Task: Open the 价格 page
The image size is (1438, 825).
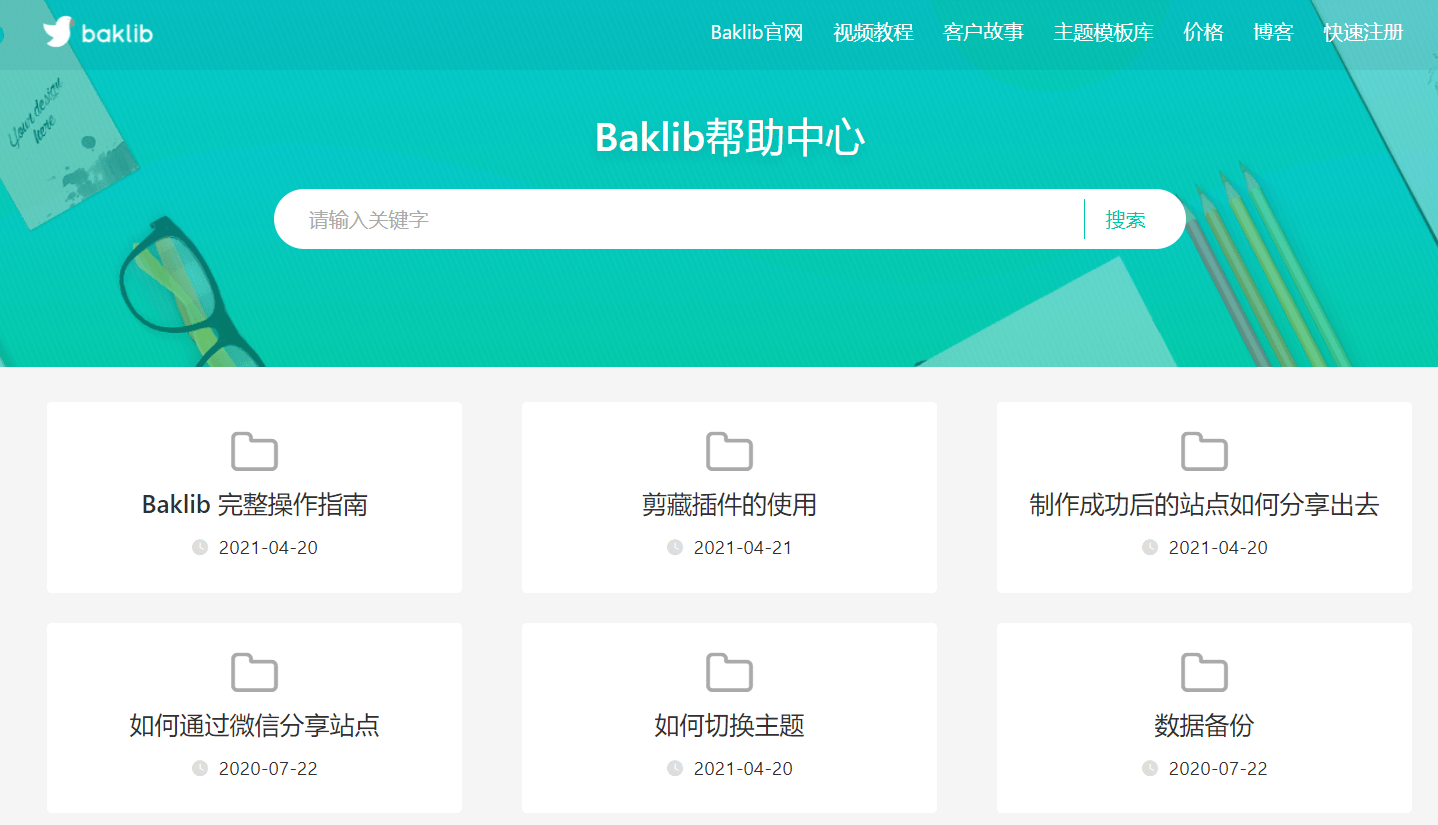Action: (1203, 32)
